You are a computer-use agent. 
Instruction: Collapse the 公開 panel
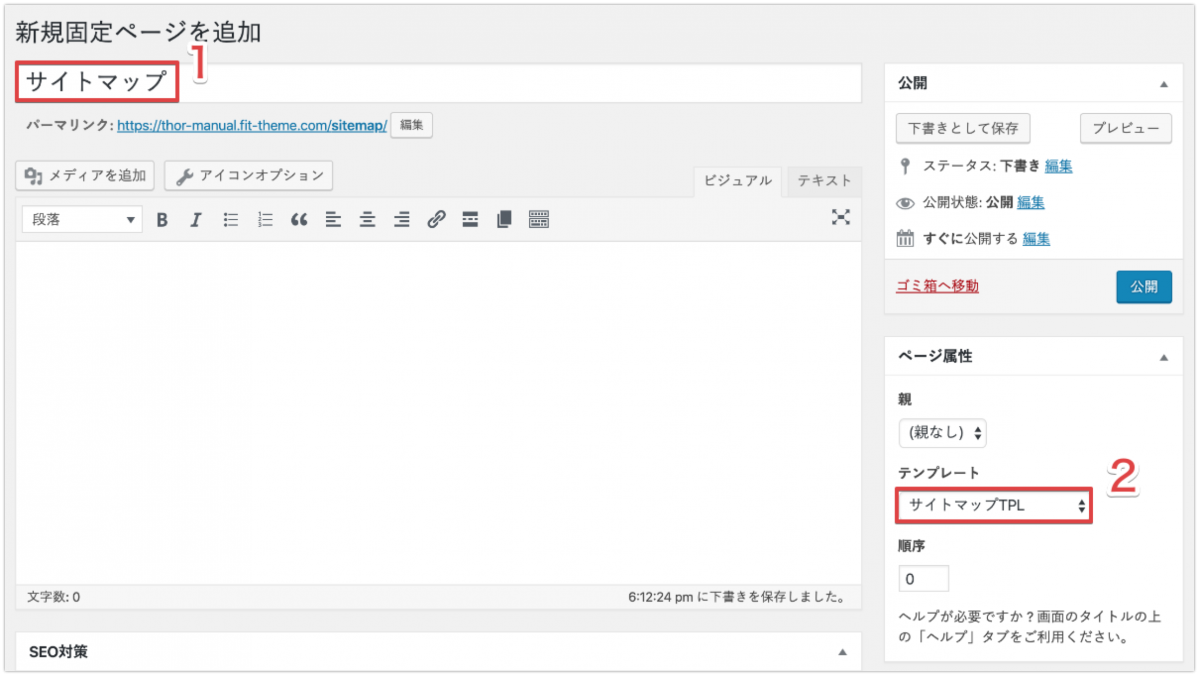[1163, 84]
